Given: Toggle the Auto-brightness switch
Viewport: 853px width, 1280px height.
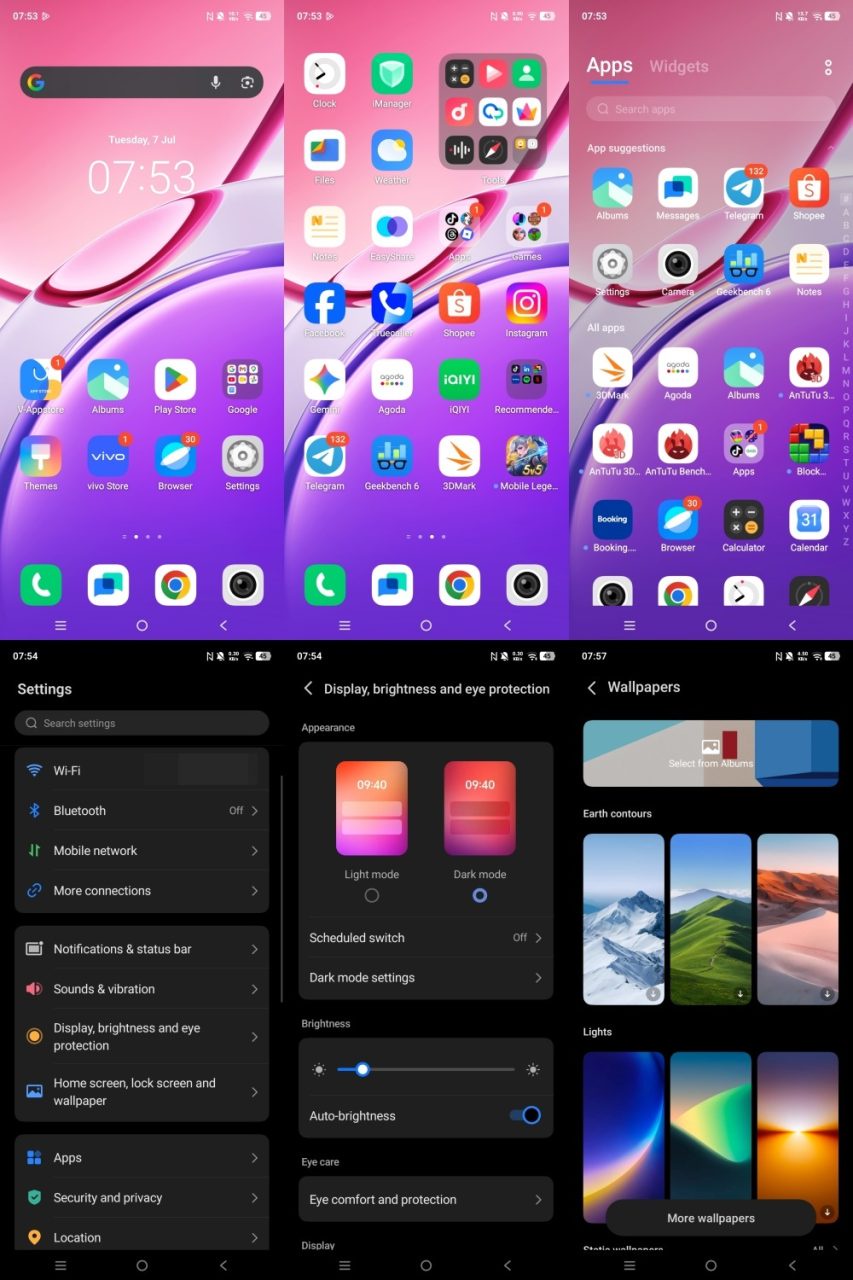Looking at the screenshot, I should click(x=525, y=1115).
